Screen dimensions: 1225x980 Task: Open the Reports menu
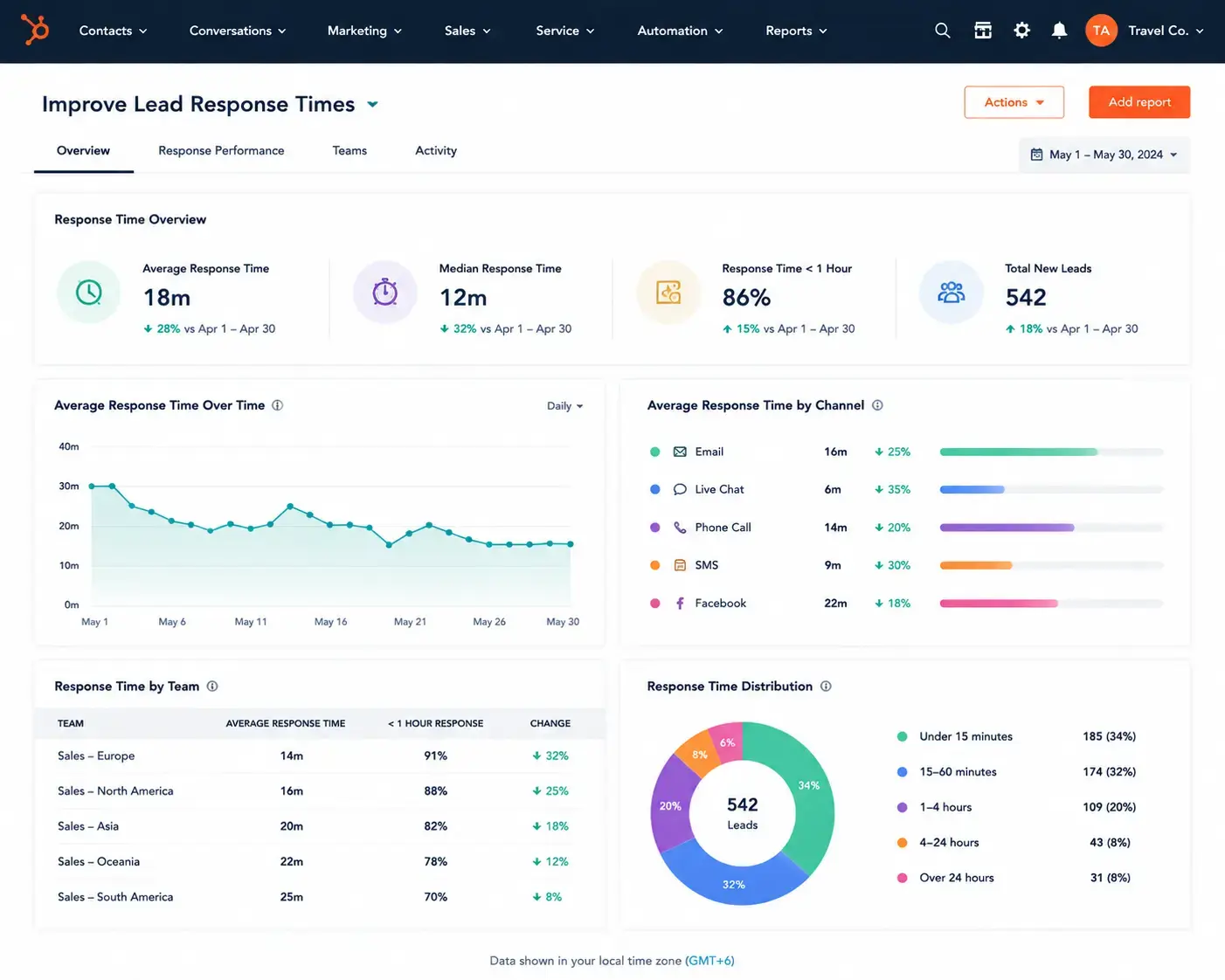(796, 31)
